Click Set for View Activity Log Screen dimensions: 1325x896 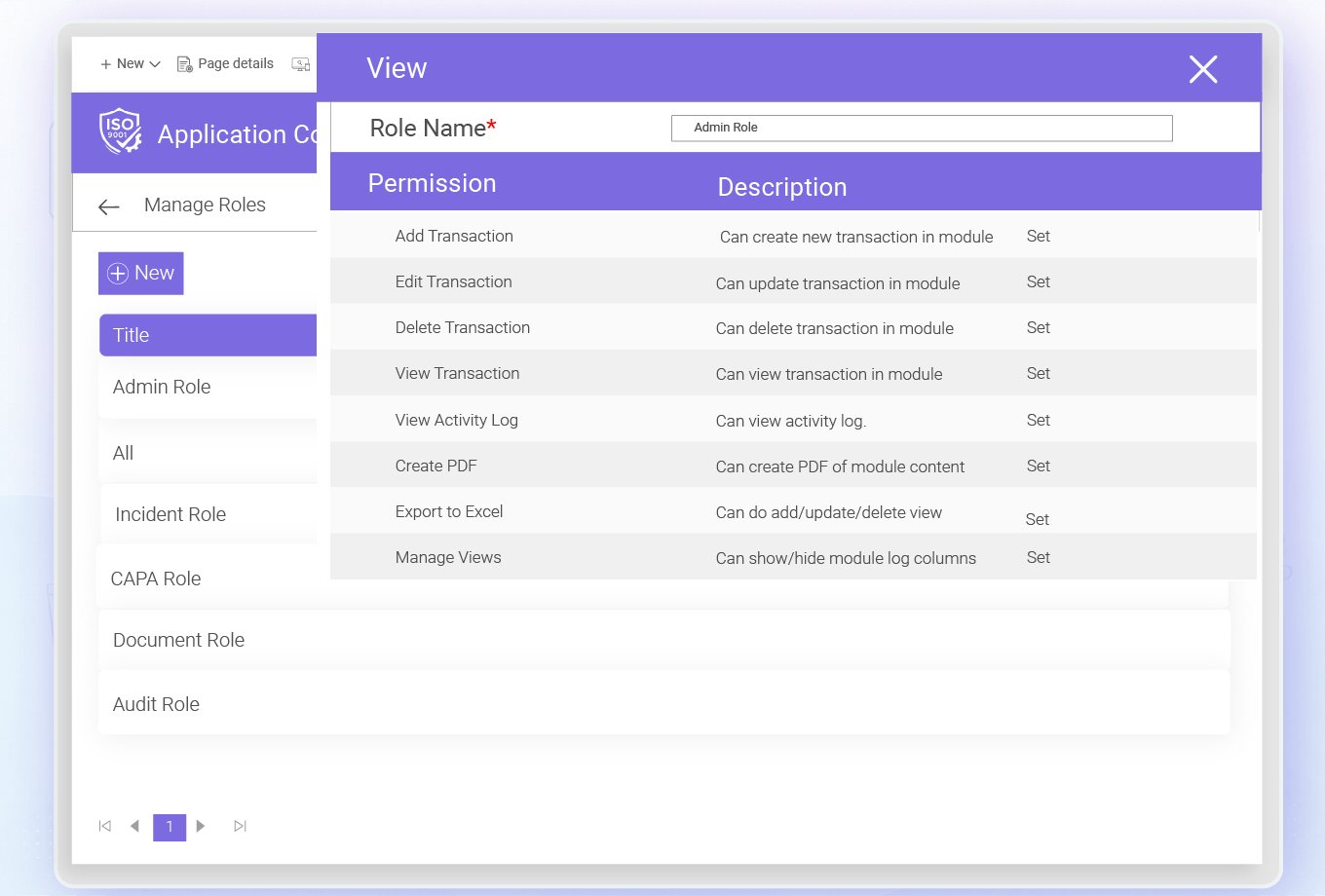click(x=1039, y=421)
